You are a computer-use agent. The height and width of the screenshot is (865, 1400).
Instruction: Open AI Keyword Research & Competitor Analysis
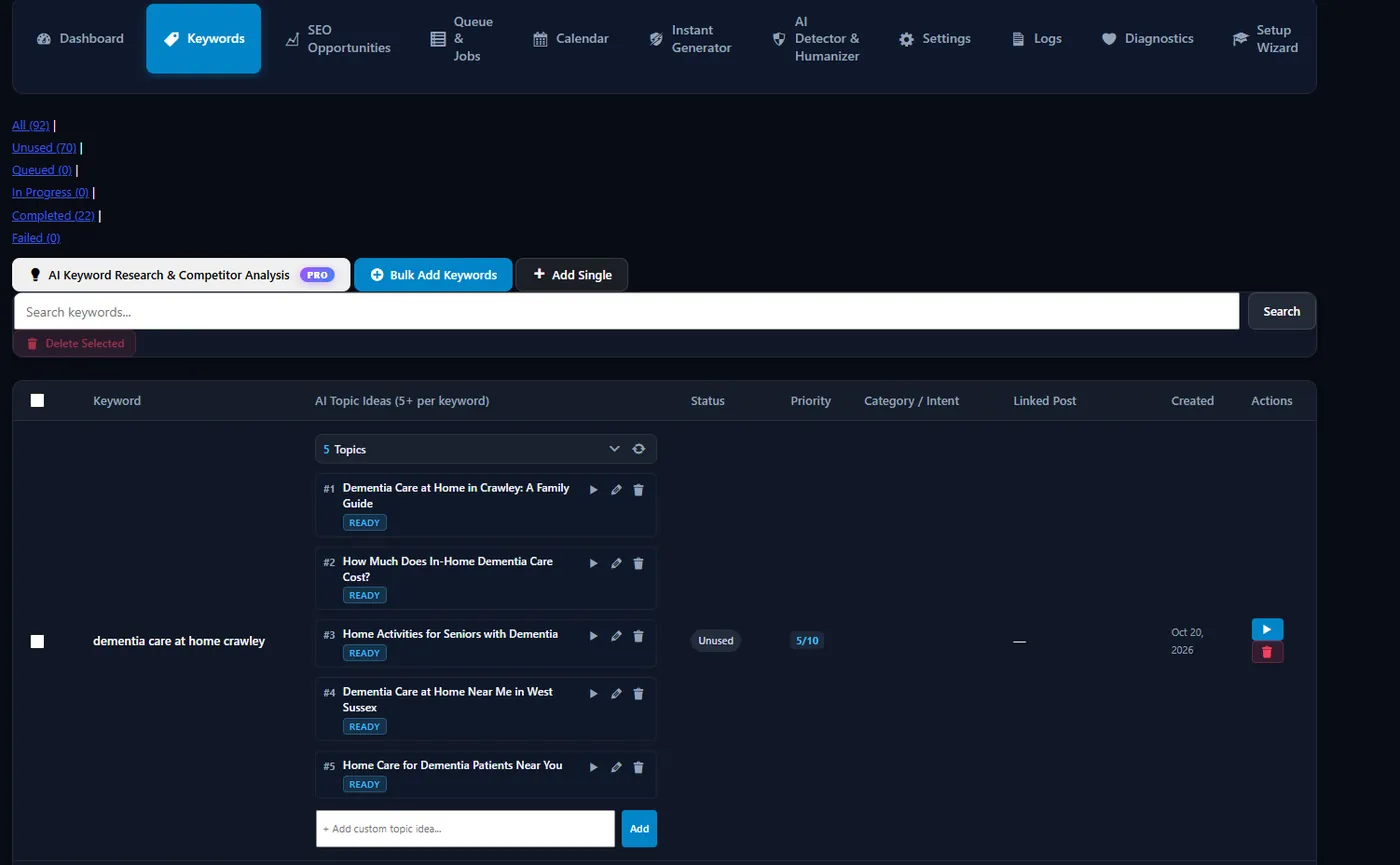coord(181,275)
